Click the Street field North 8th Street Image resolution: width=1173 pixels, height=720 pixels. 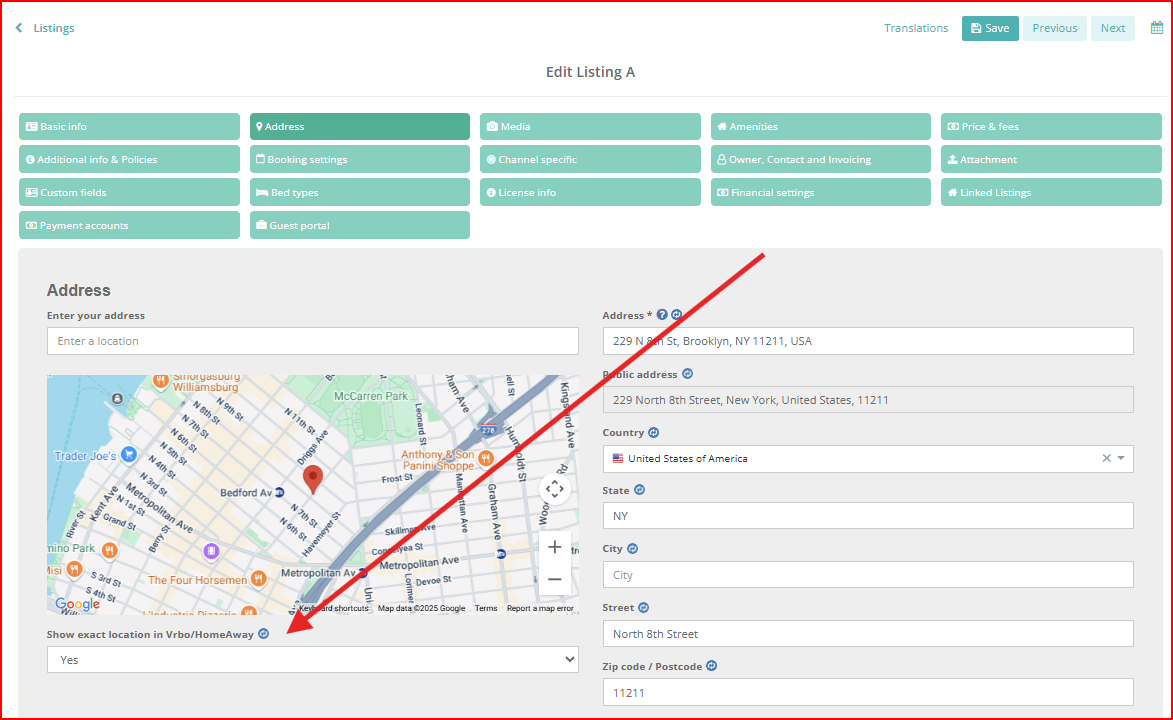coord(868,634)
